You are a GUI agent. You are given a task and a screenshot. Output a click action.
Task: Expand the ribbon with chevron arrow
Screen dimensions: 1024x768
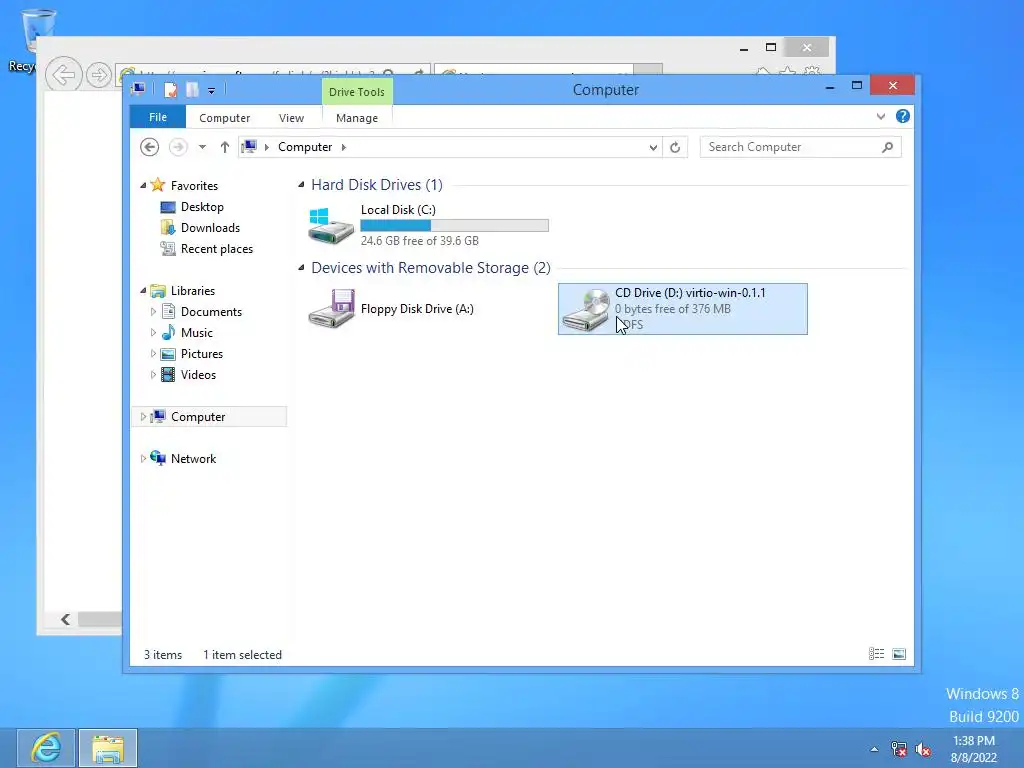[x=880, y=116]
